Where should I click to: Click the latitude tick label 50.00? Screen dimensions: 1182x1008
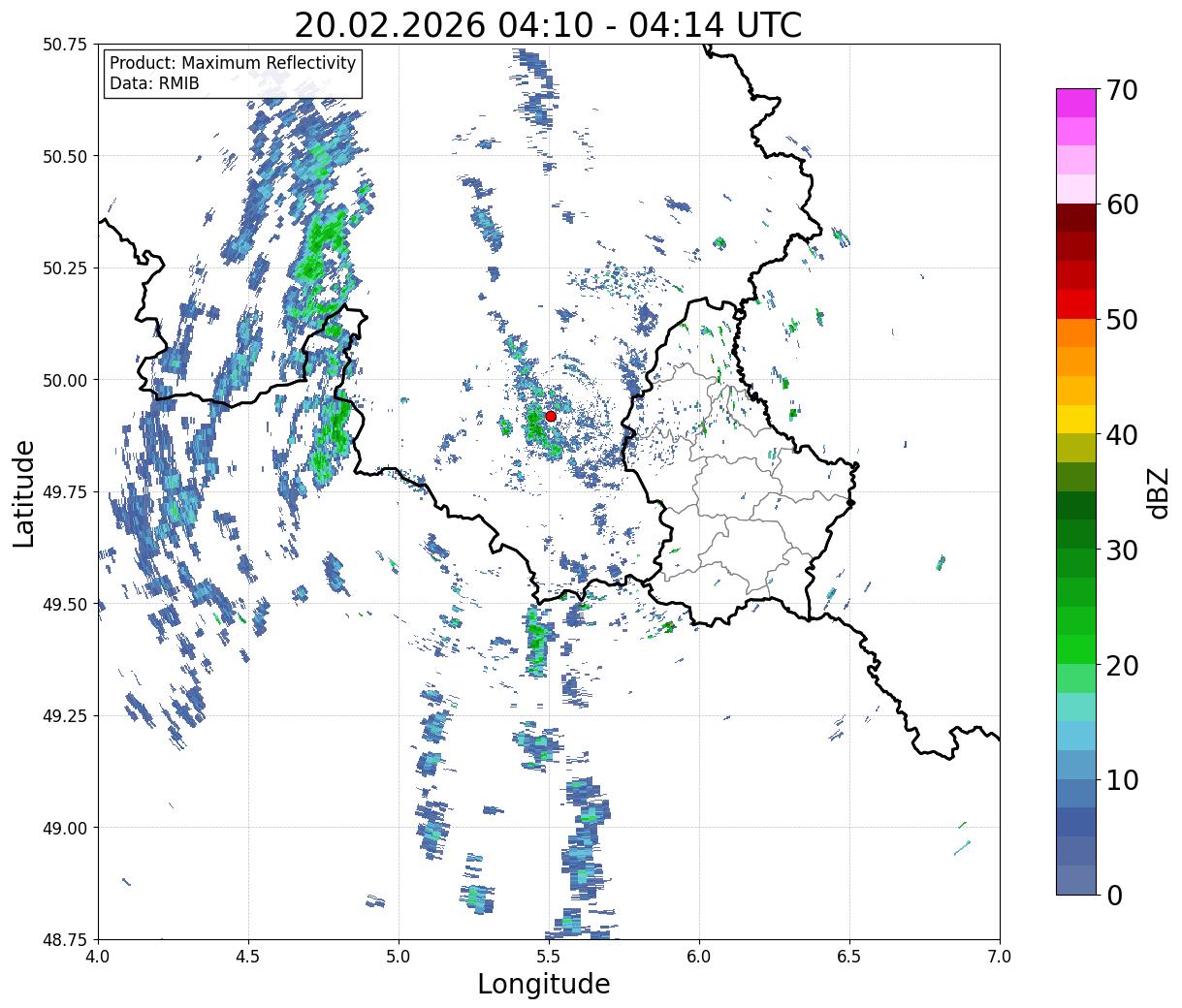(65, 380)
